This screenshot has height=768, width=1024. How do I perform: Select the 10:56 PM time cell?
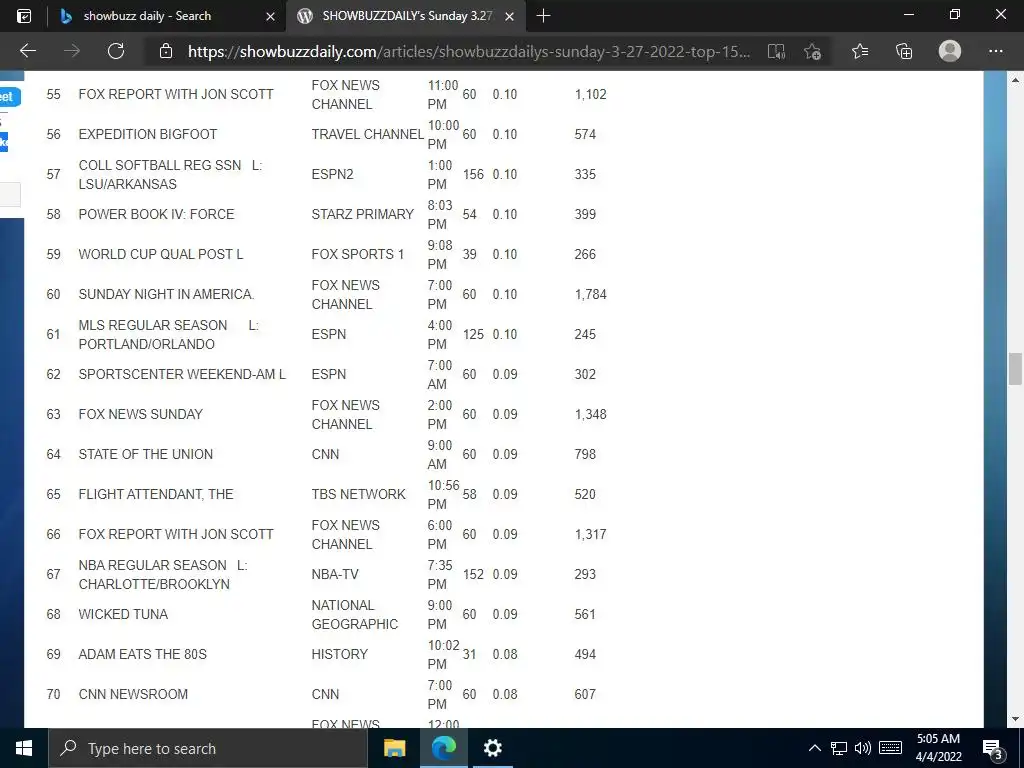coord(443,494)
